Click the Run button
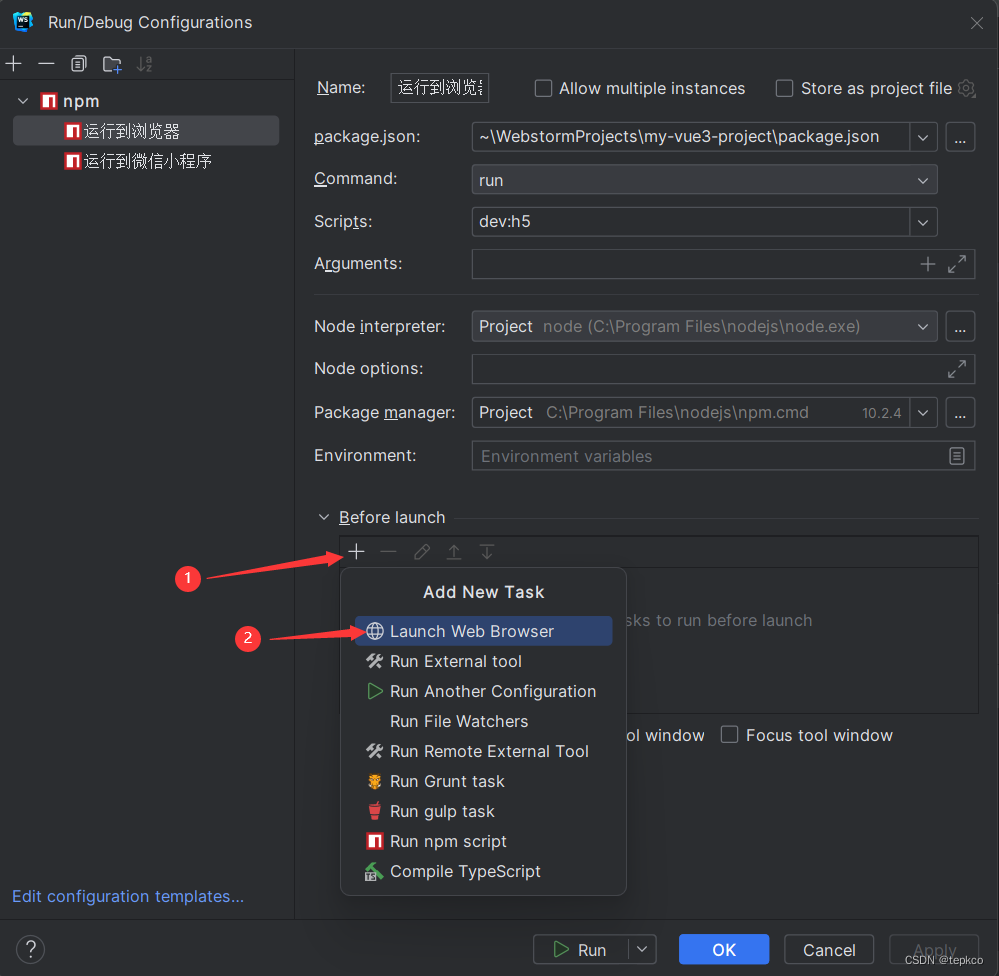 tap(580, 949)
